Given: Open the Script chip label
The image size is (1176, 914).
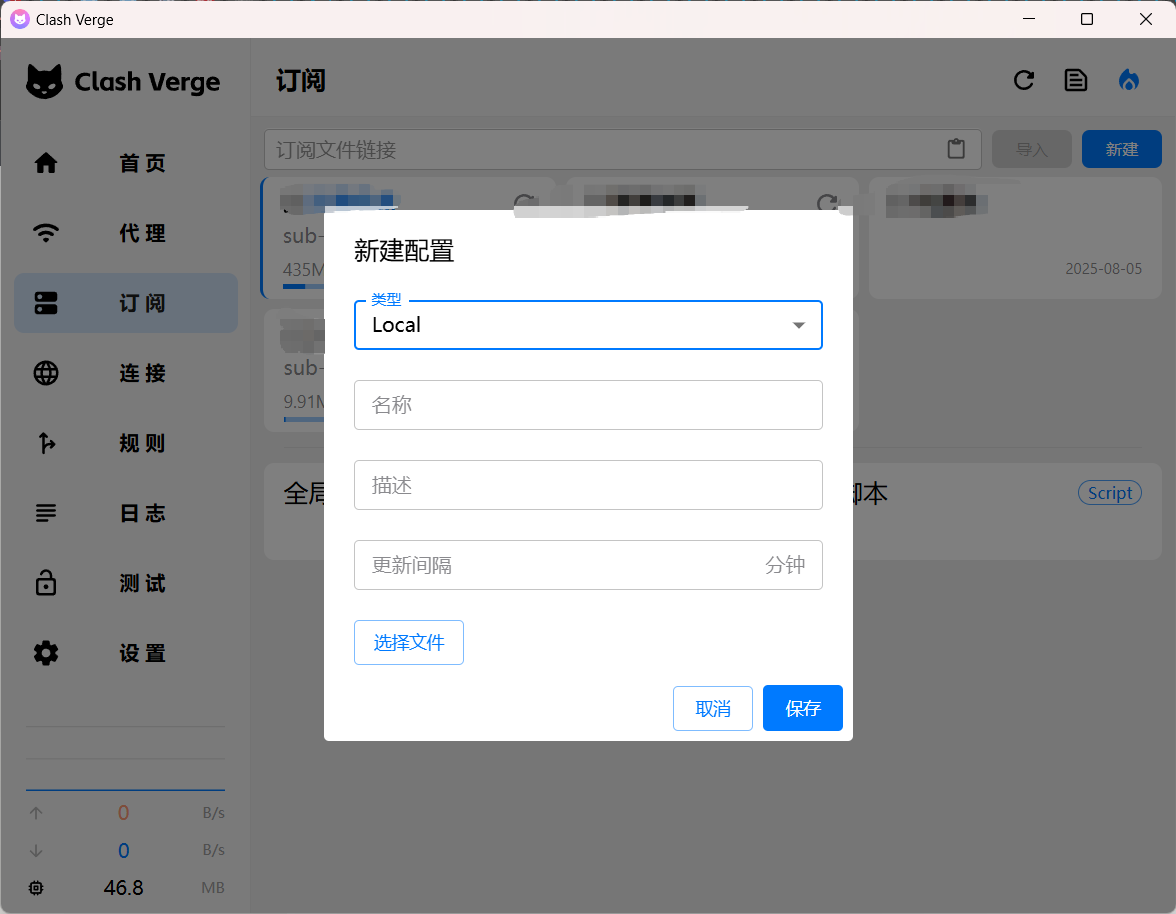Looking at the screenshot, I should pos(1109,492).
